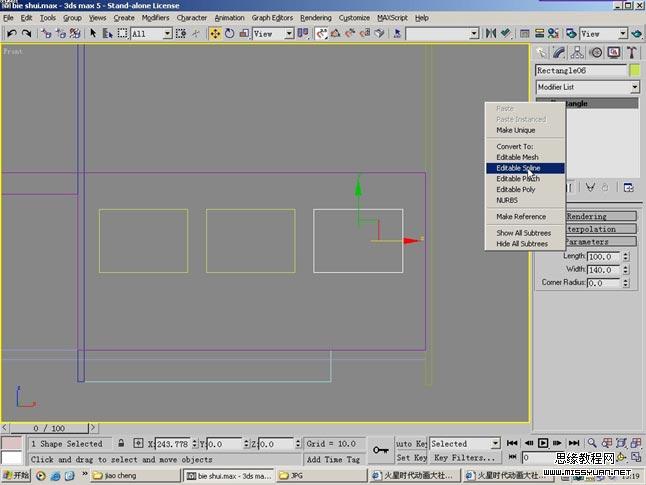Image resolution: width=646 pixels, height=485 pixels.
Task: Choose the Select and Rotate tool
Action: tap(229, 33)
